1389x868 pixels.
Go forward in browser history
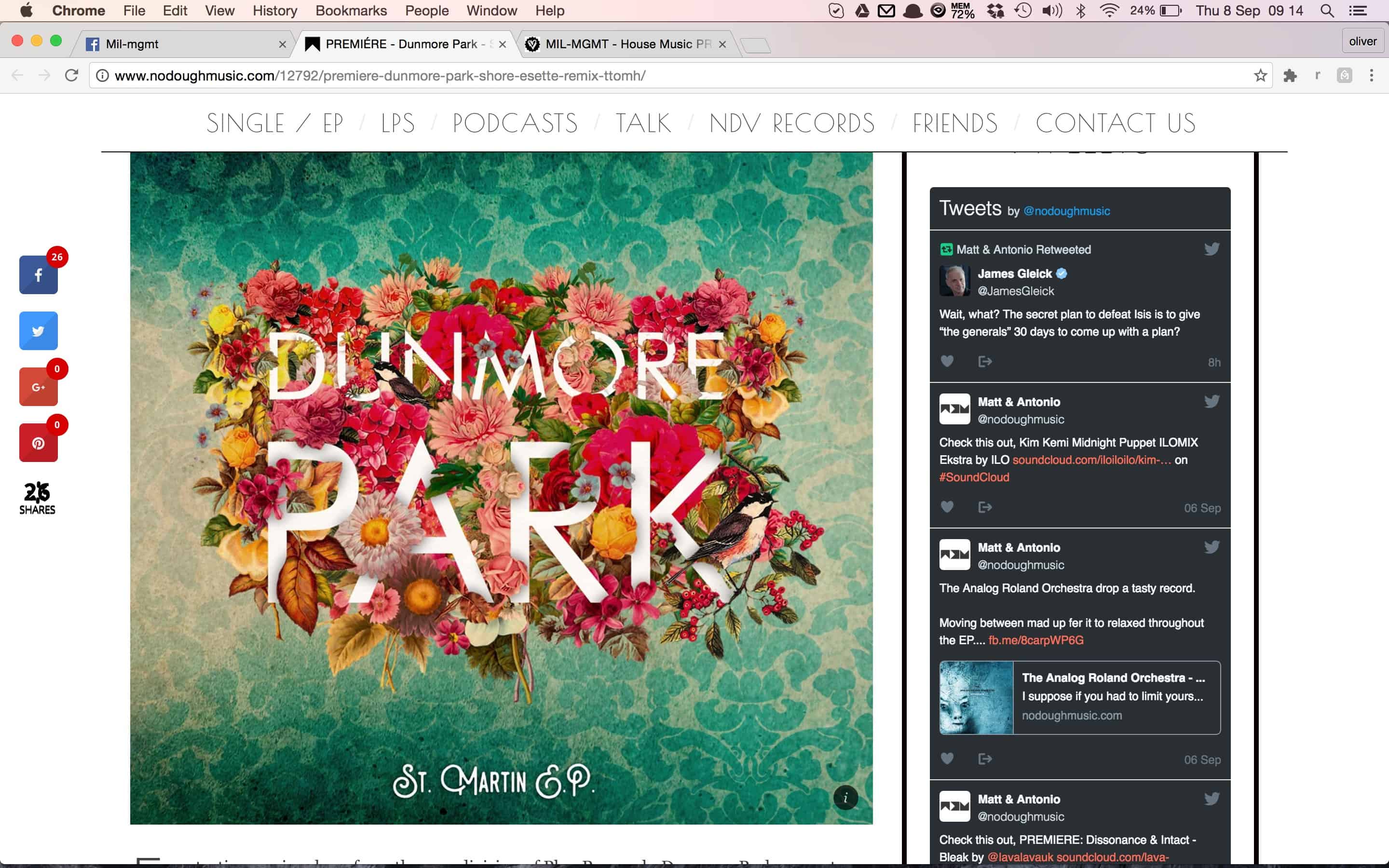(x=44, y=75)
